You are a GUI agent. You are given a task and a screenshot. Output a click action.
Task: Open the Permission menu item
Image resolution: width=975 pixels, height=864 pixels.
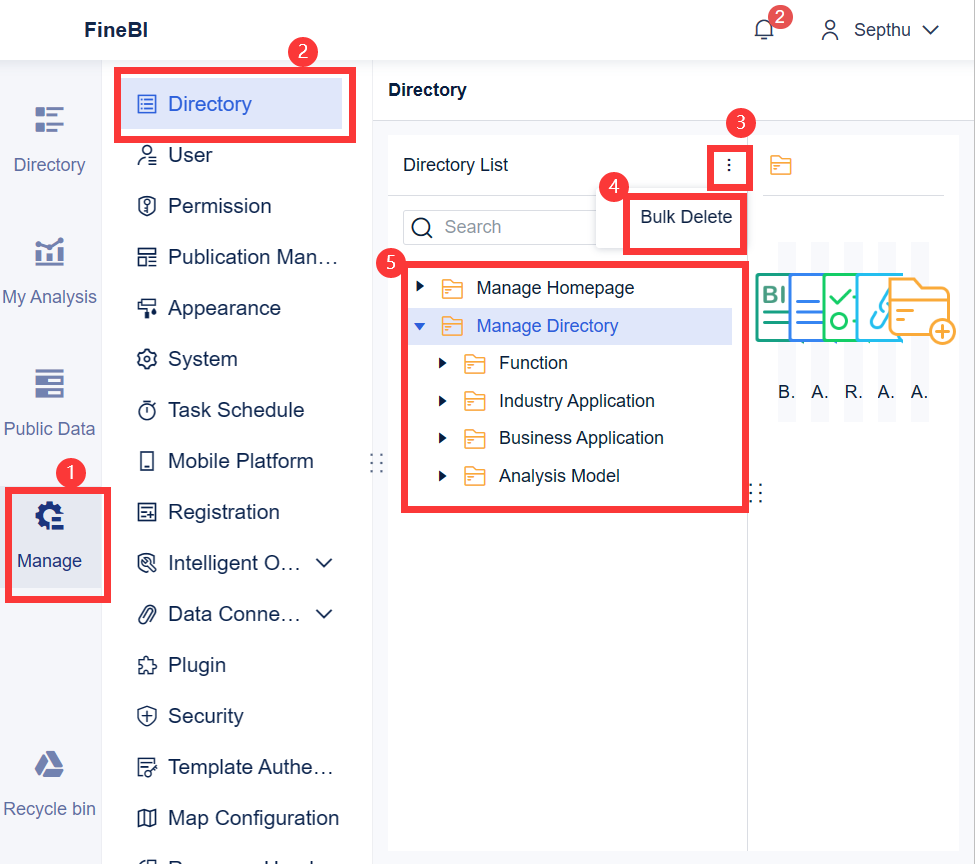click(219, 206)
